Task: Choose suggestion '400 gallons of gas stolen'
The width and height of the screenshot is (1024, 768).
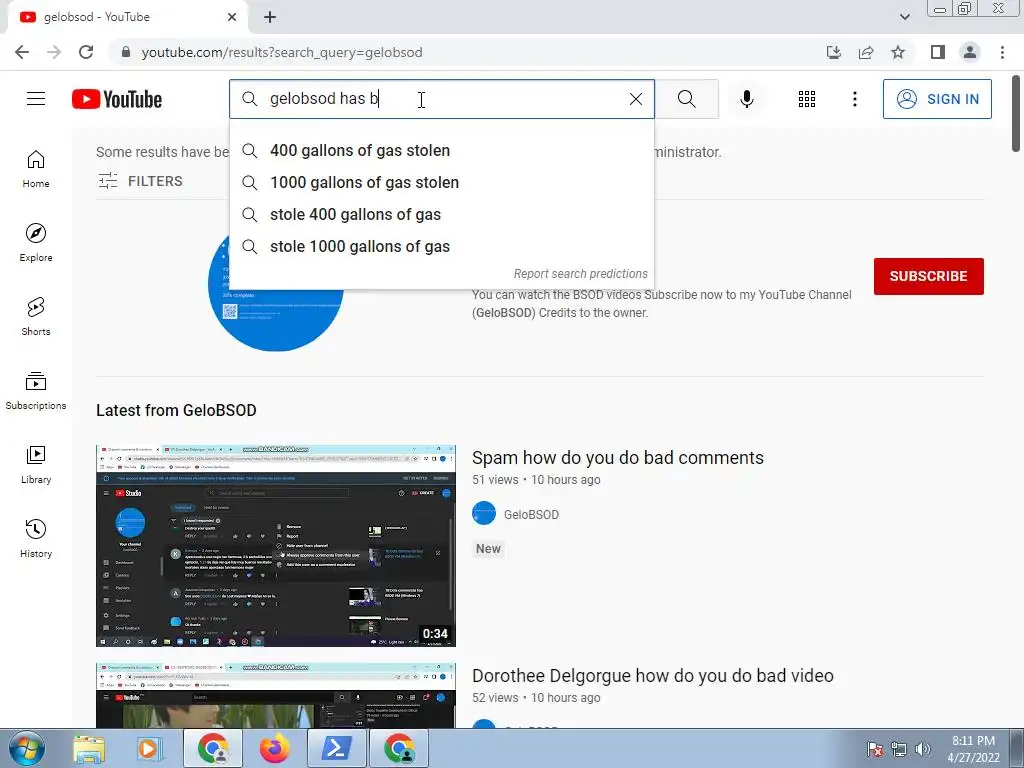Action: (x=441, y=151)
